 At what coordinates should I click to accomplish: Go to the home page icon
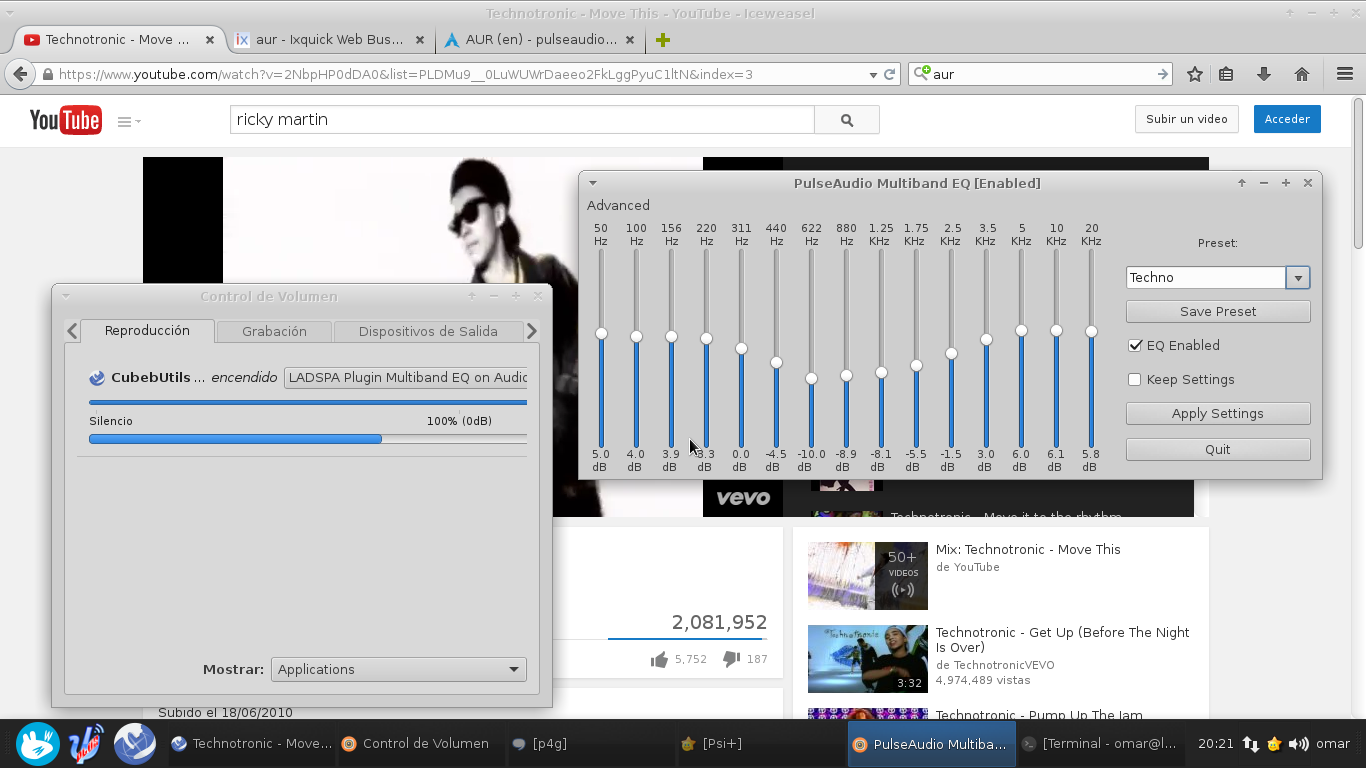click(1302, 74)
